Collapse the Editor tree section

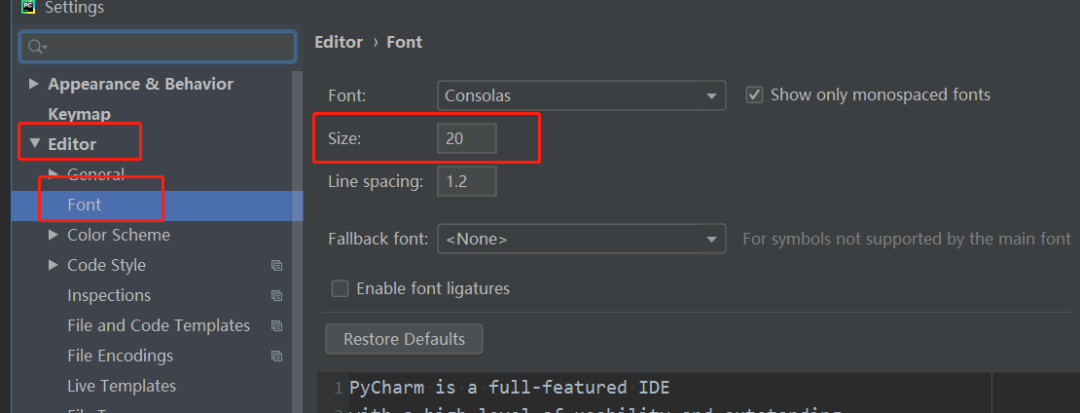point(35,144)
